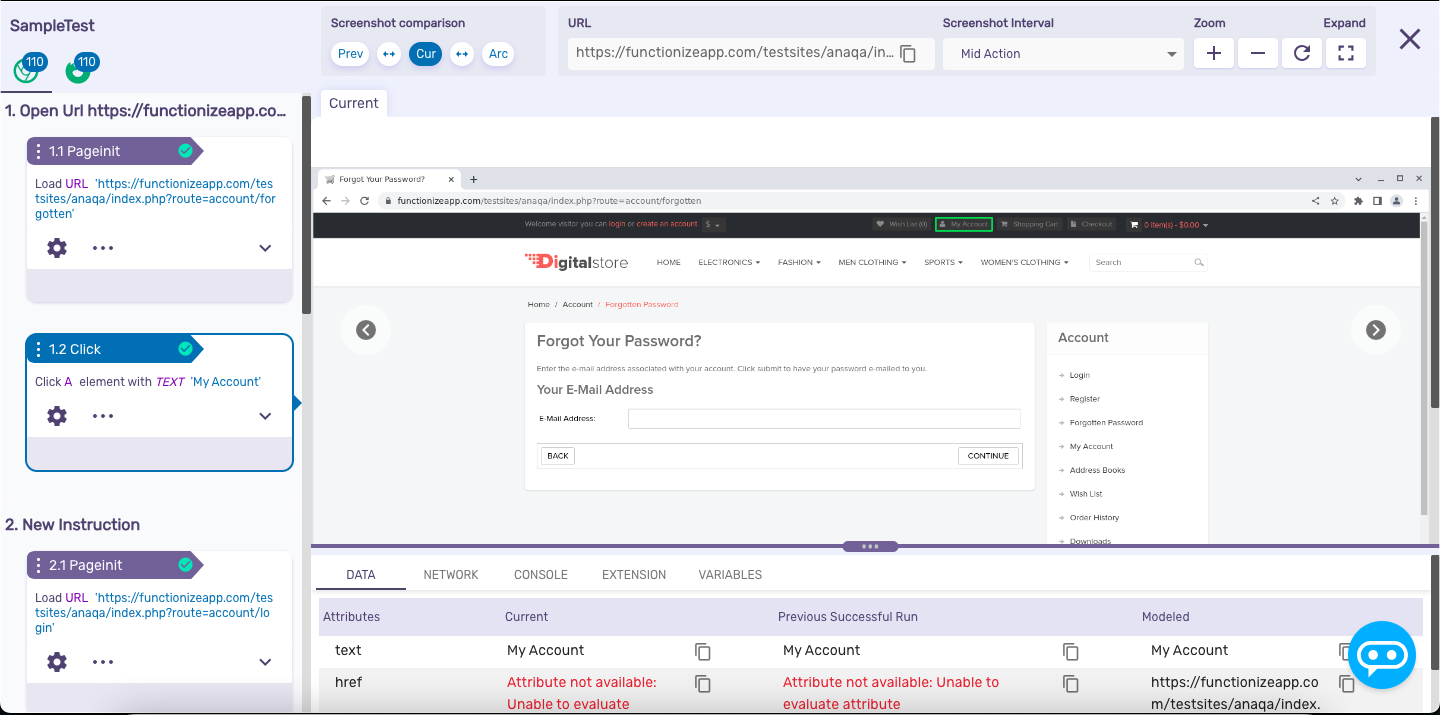Image resolution: width=1440 pixels, height=715 pixels.
Task: Show the Prev screenshot
Action: (x=351, y=54)
